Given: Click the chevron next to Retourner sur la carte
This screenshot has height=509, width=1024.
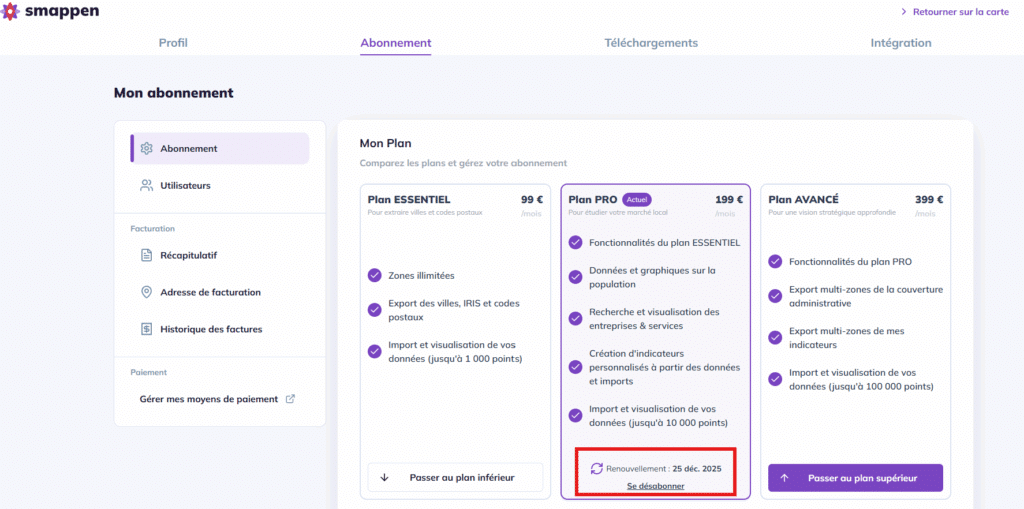Looking at the screenshot, I should coord(904,12).
